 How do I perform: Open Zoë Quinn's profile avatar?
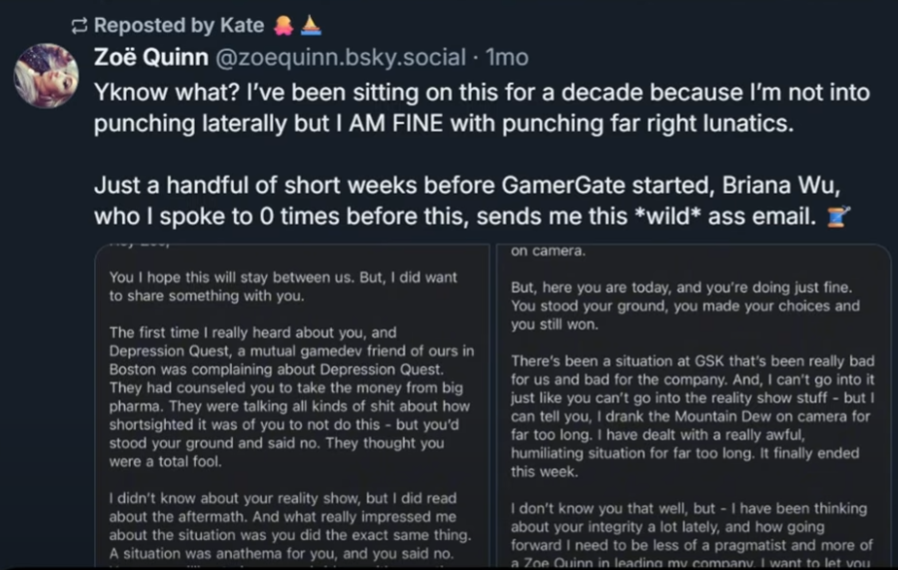(46, 76)
